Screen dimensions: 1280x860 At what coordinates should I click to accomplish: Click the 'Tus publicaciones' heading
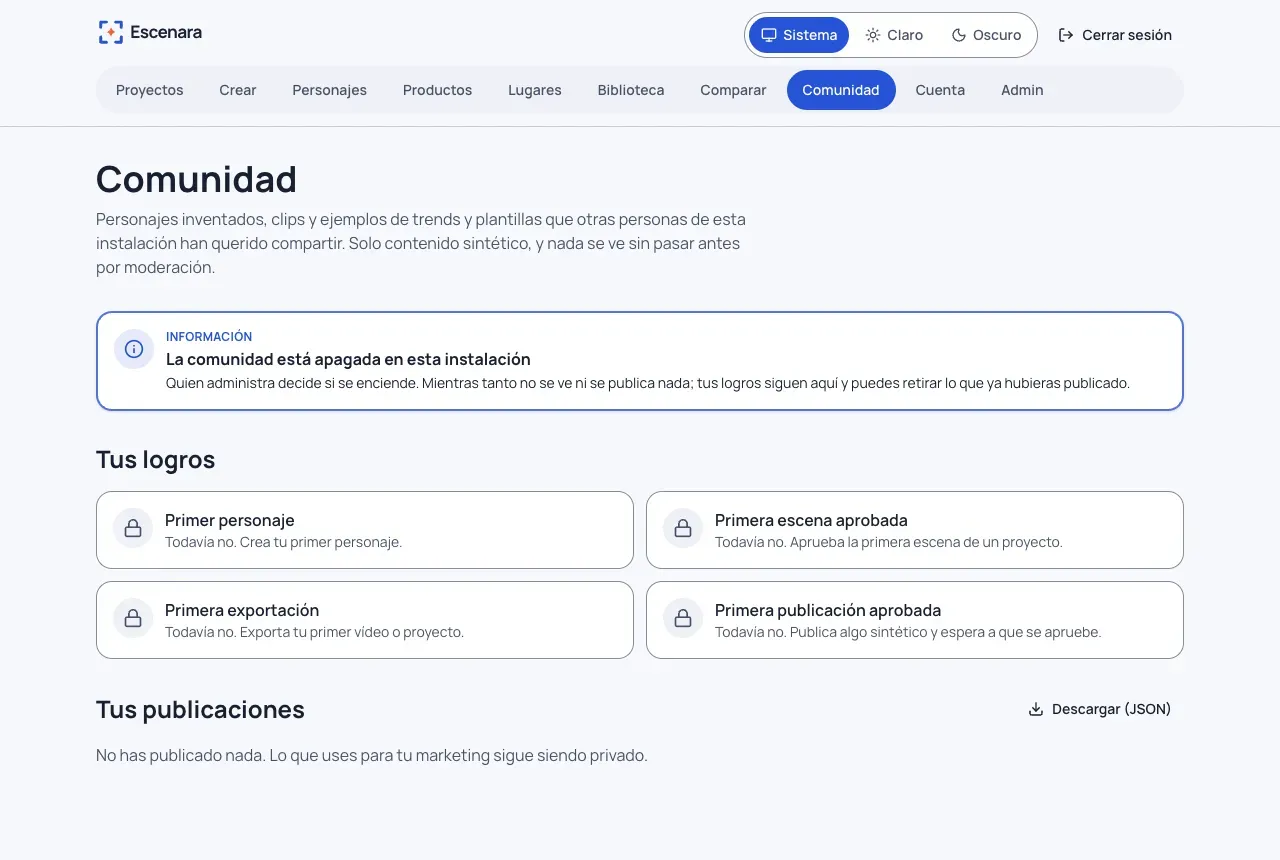(200, 710)
